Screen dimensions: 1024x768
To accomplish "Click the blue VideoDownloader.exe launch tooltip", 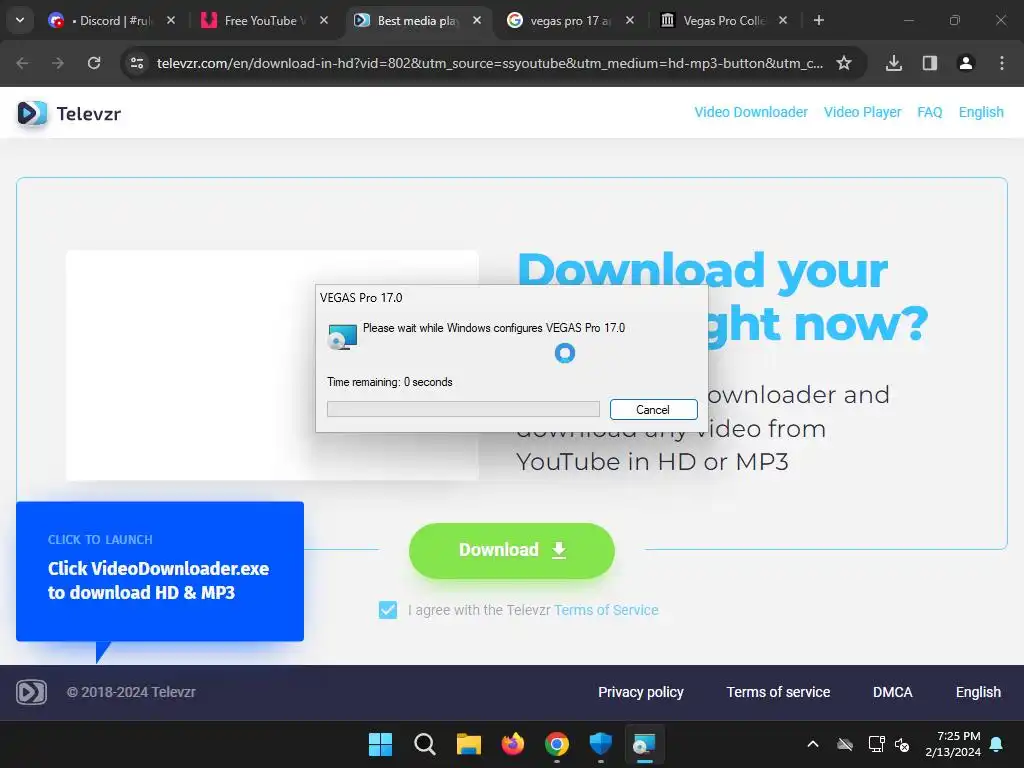I will (x=160, y=571).
